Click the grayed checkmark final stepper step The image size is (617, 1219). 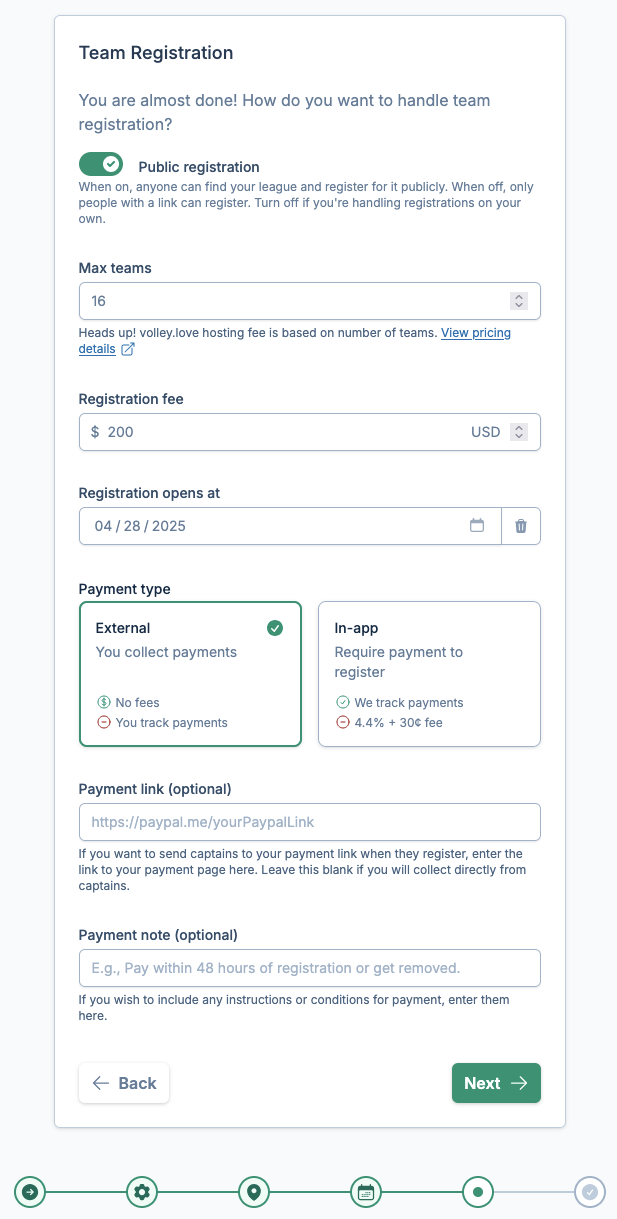pos(590,1192)
